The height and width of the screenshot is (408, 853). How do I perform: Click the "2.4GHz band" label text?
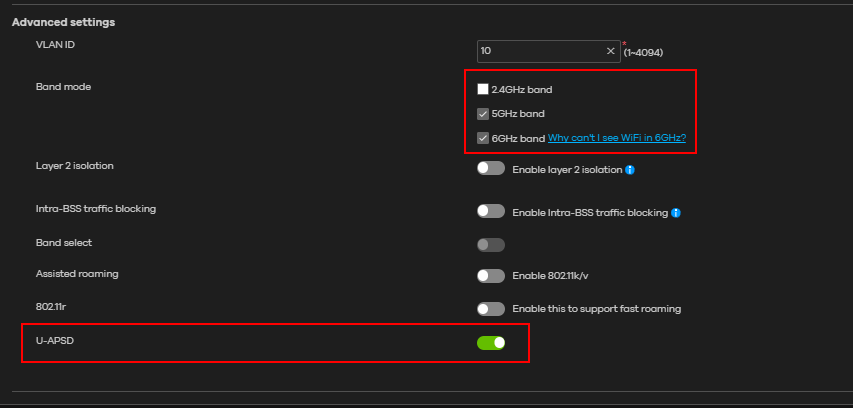(x=521, y=89)
